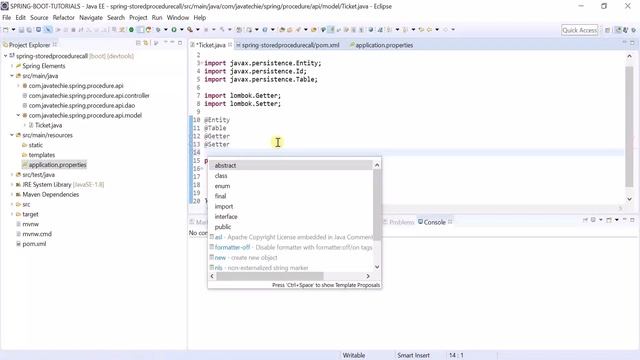Close the Ticket.java editor tab
640x360 pixels.
point(230,44)
